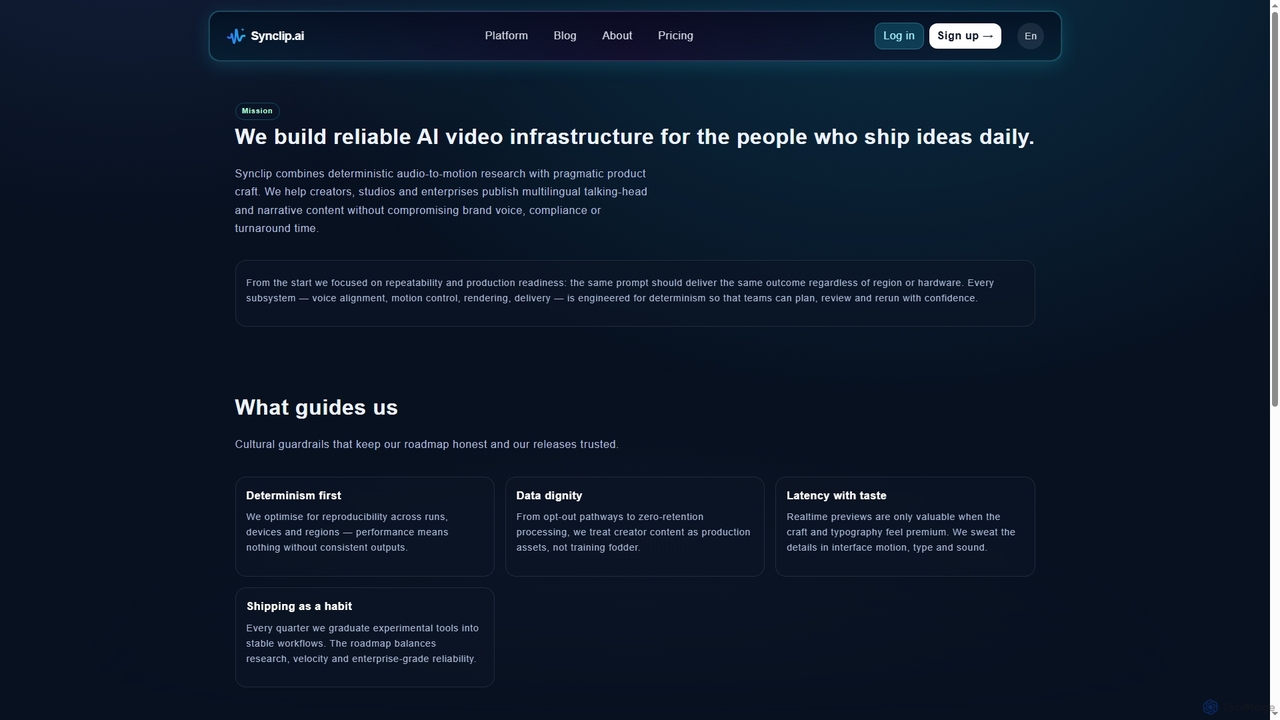Click the Sign up button
This screenshot has width=1280, height=720.
click(965, 36)
